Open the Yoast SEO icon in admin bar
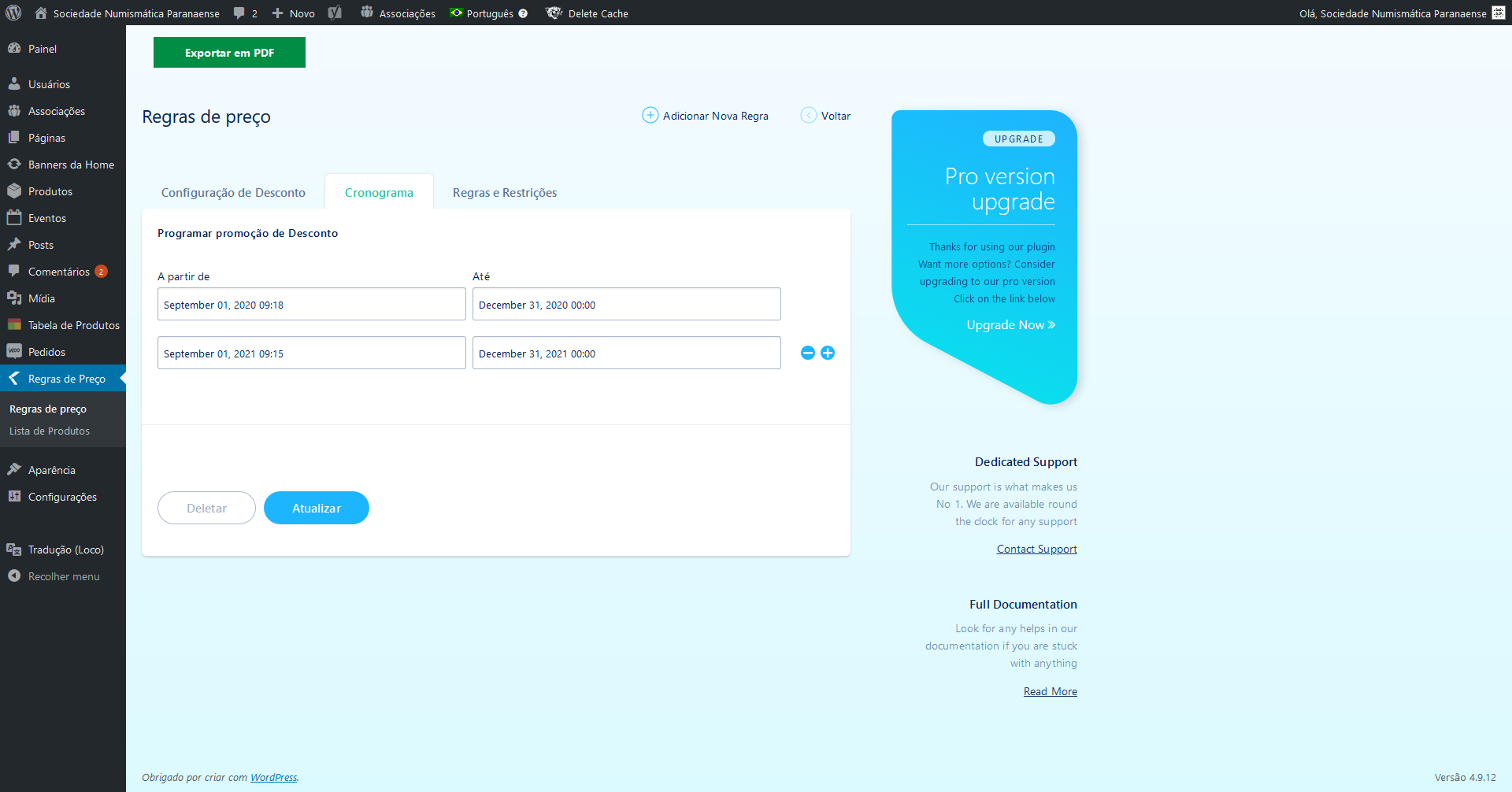1512x792 pixels. tap(335, 13)
